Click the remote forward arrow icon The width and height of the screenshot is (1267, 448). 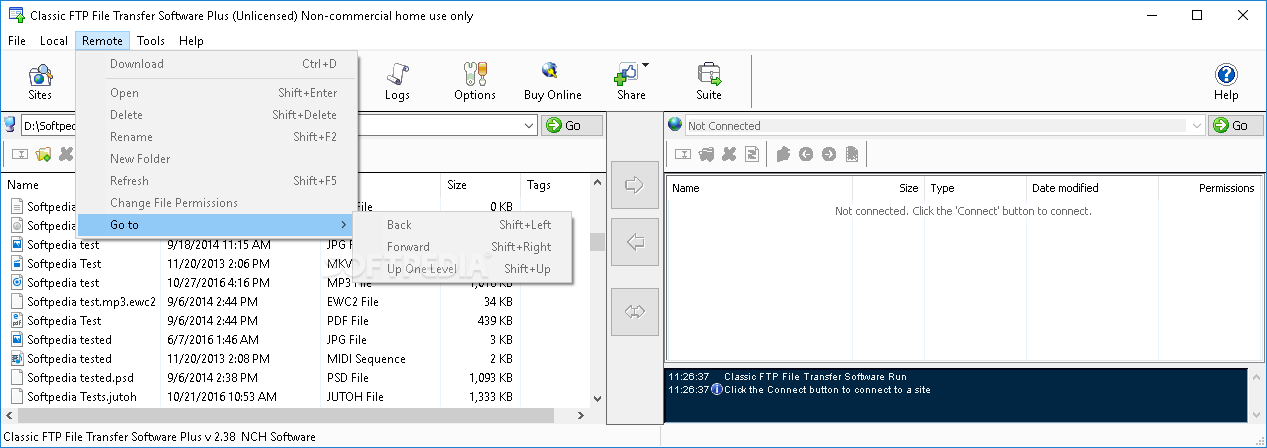(828, 154)
